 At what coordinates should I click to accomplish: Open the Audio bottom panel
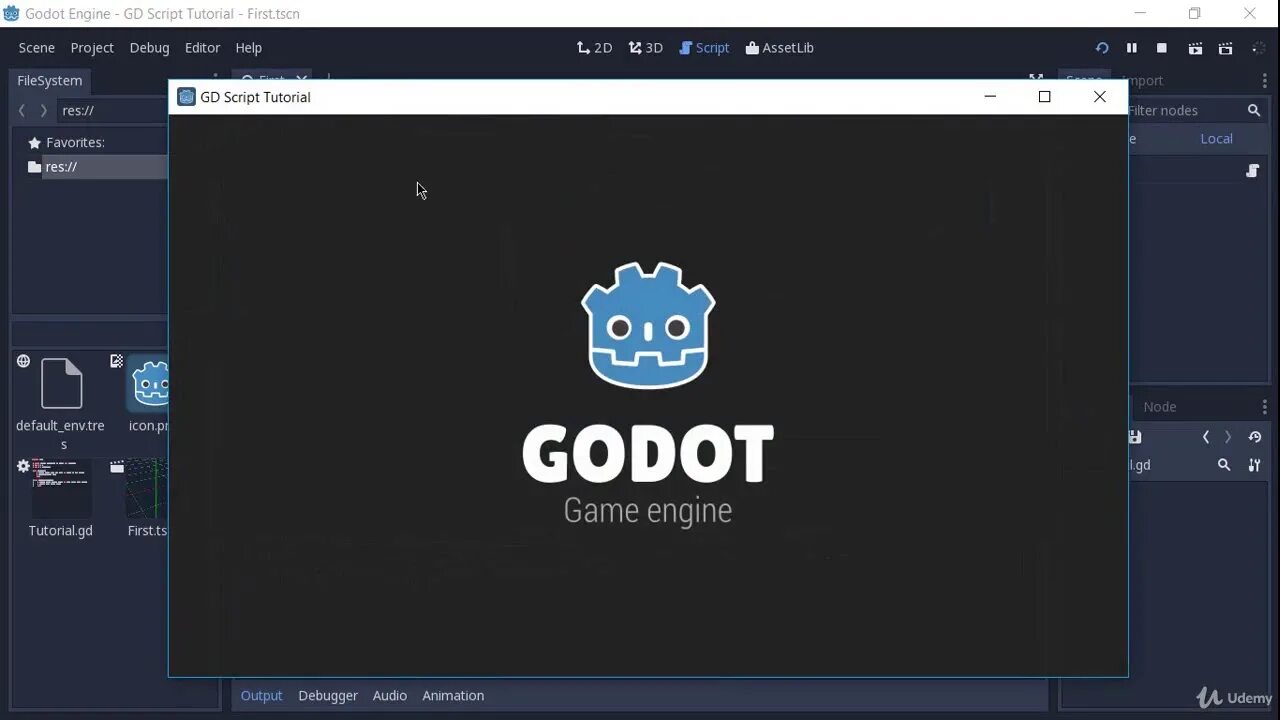pos(390,696)
